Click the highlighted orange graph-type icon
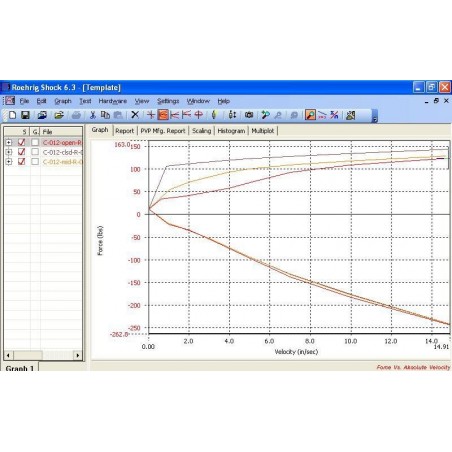 click(x=163, y=115)
